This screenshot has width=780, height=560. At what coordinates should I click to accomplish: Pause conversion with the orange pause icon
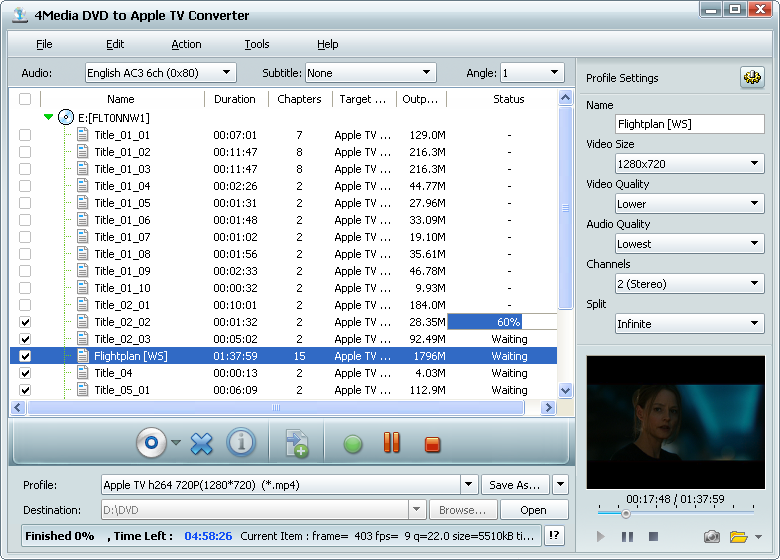391,442
